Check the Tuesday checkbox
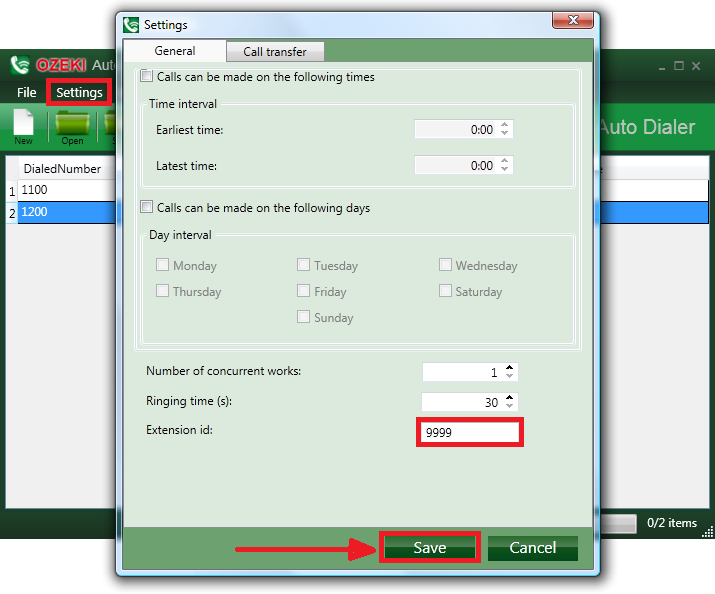Screen dimensions: 715x594 (x=303, y=265)
